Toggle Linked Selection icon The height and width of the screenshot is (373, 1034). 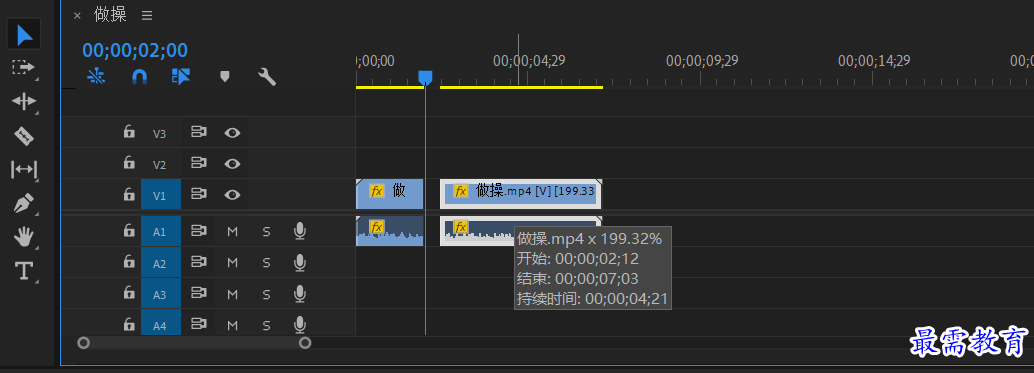coord(181,76)
